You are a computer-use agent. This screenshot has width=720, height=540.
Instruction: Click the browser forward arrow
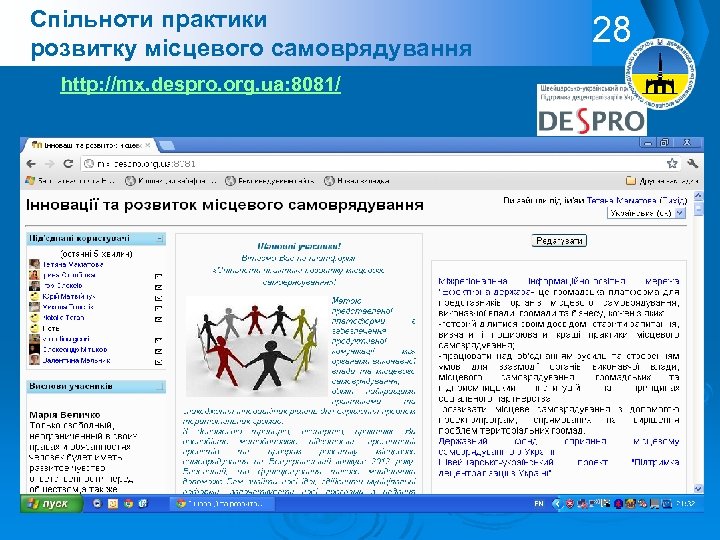click(x=50, y=163)
